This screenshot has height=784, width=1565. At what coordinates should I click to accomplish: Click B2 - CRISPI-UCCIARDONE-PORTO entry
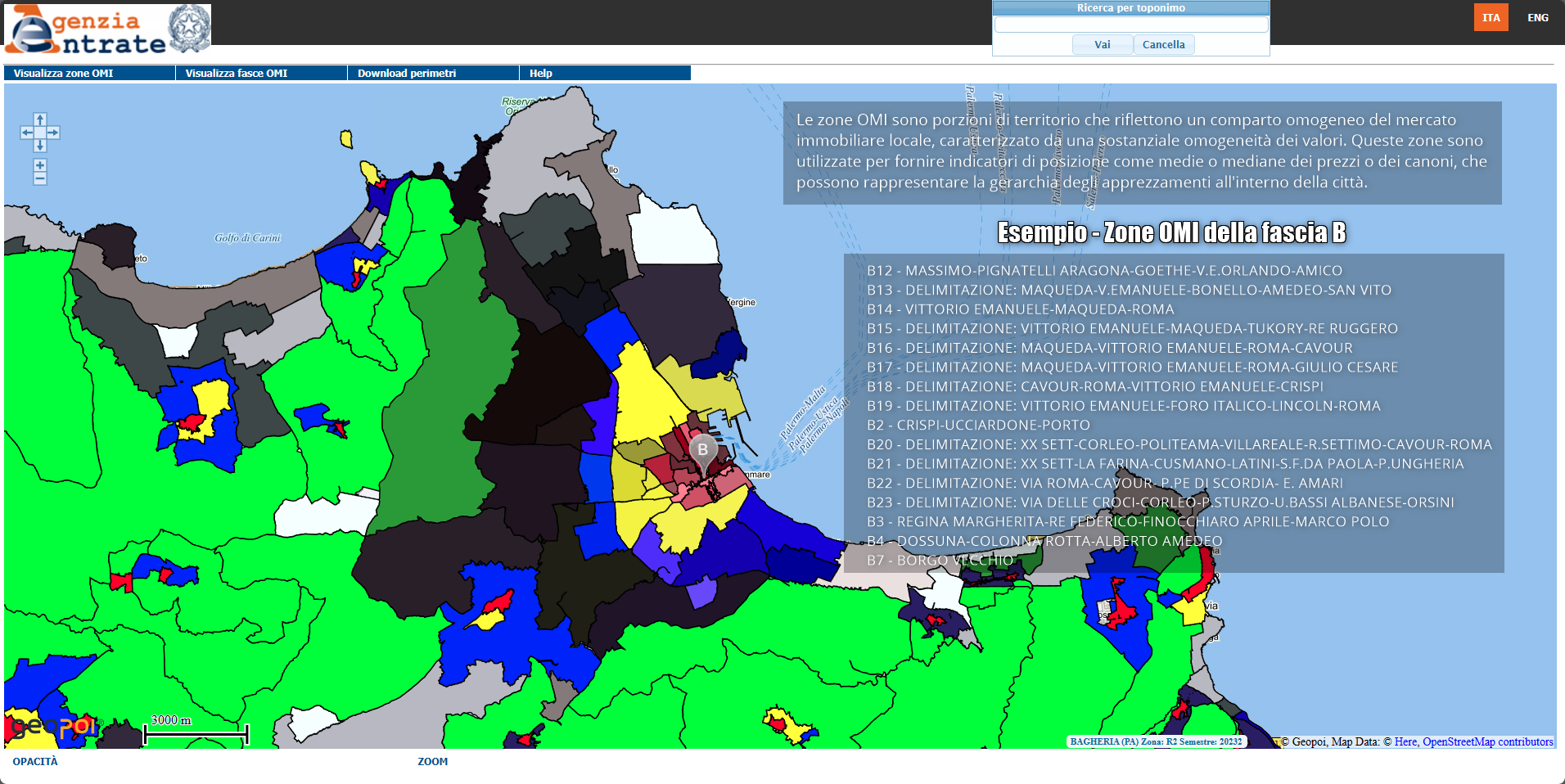978,425
